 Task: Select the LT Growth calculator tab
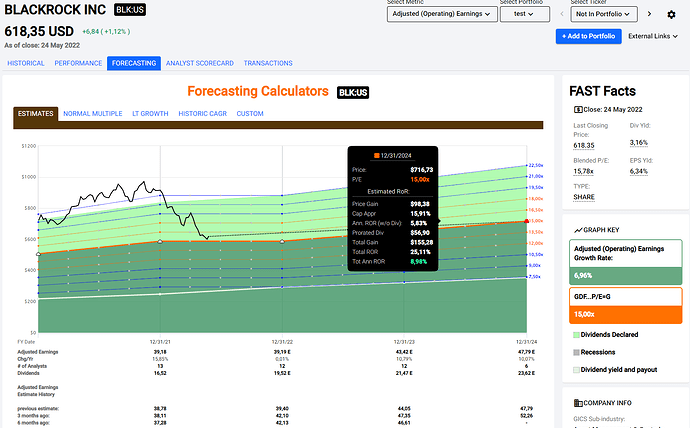pos(150,113)
